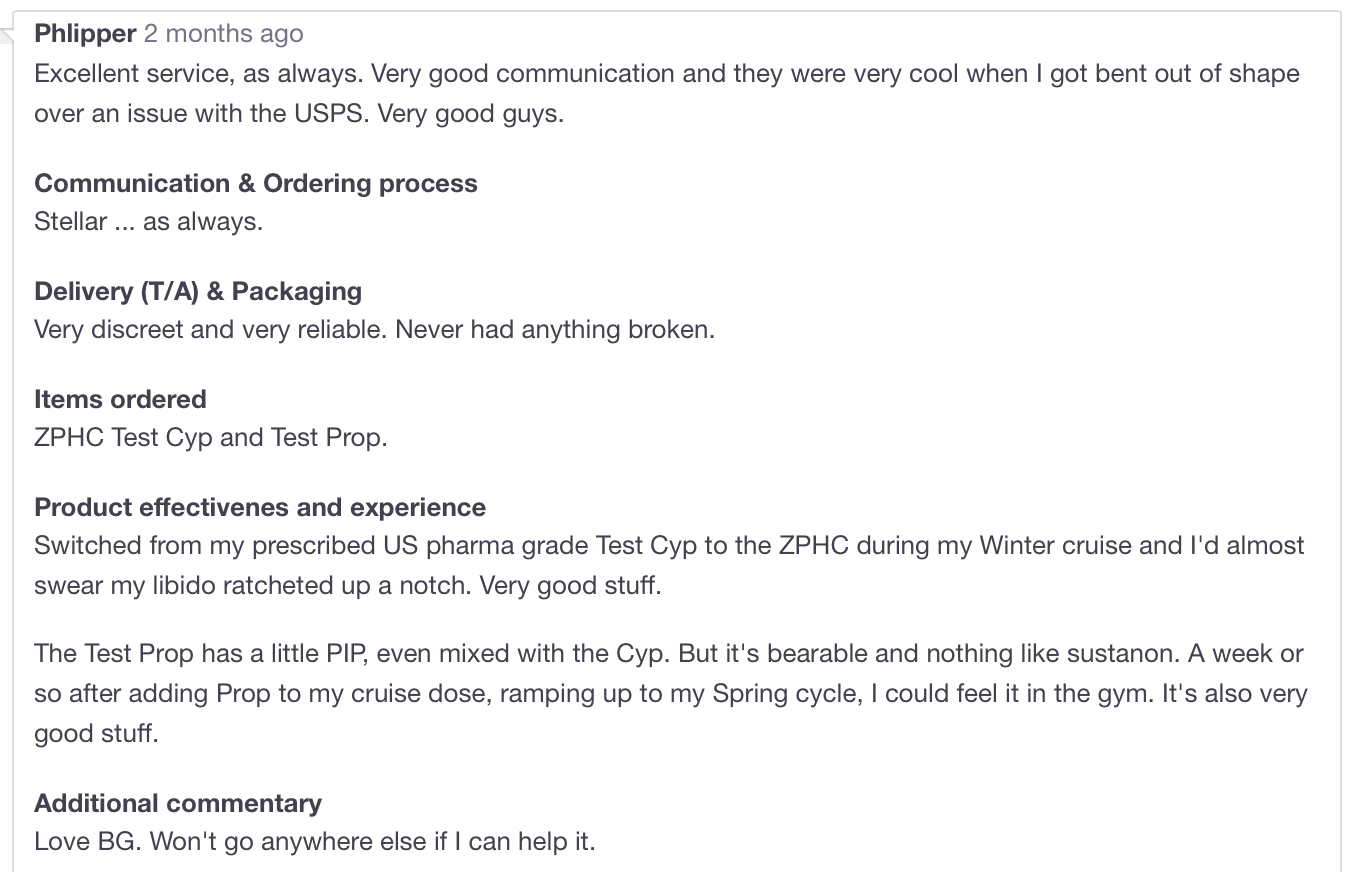Image resolution: width=1358 pixels, height=872 pixels.
Task: Select the 'Items ordered' heading
Action: [x=120, y=399]
